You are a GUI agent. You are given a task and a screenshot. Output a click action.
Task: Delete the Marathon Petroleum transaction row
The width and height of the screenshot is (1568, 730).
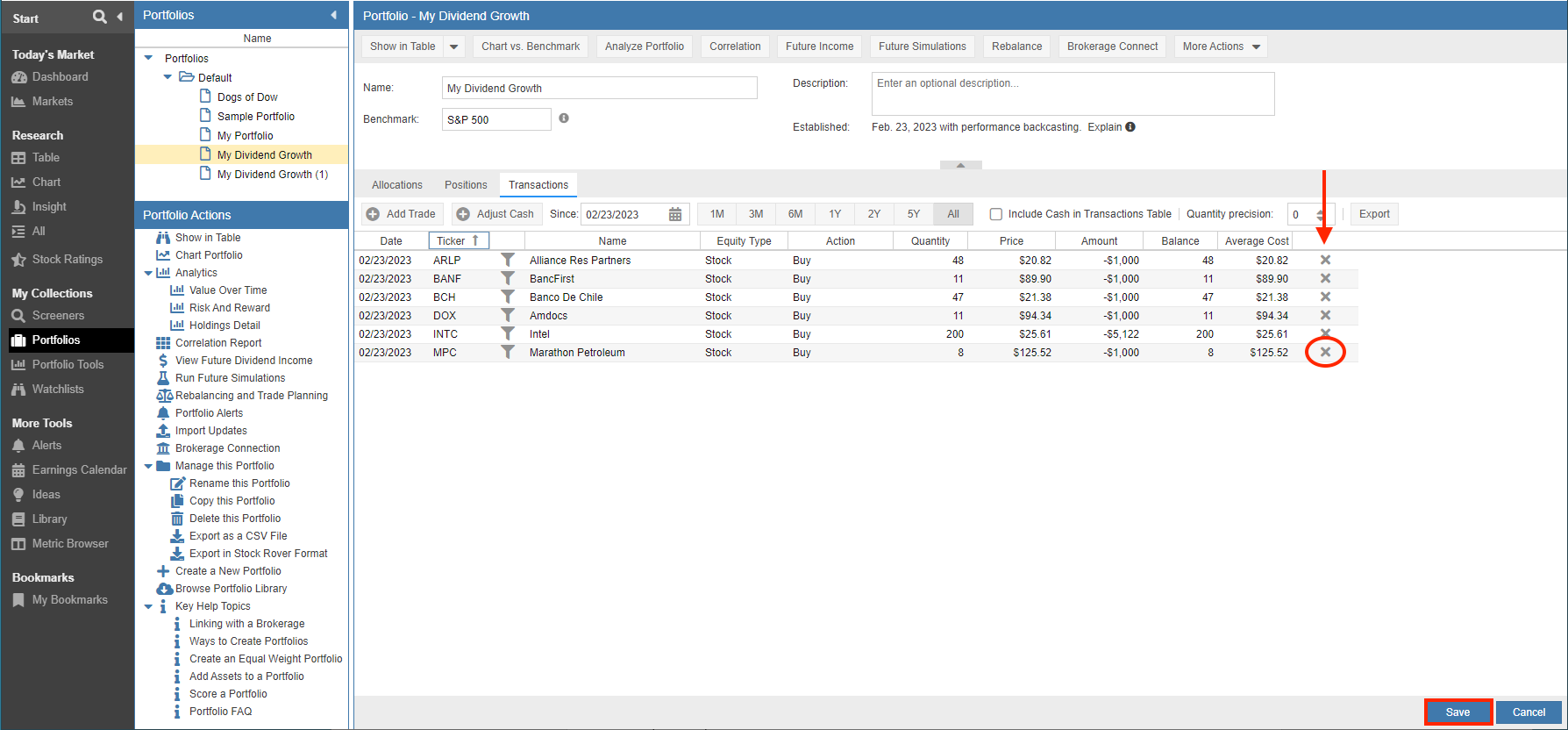1325,352
